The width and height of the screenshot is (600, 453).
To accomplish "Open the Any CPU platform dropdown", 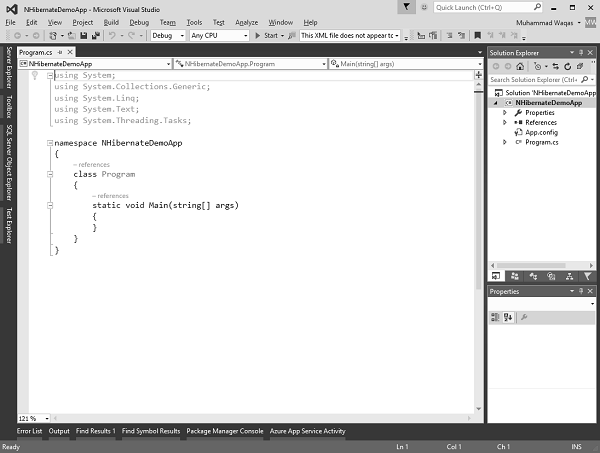I will point(219,36).
